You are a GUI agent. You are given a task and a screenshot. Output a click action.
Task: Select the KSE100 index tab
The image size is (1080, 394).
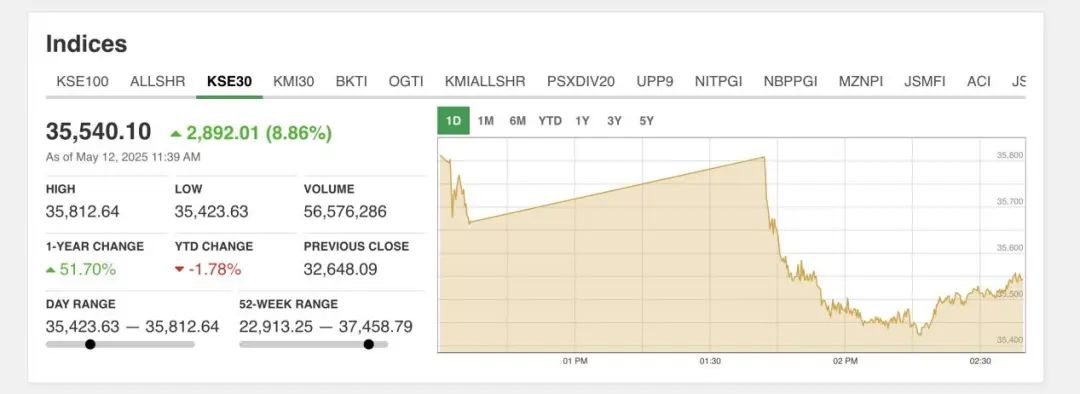tap(82, 81)
